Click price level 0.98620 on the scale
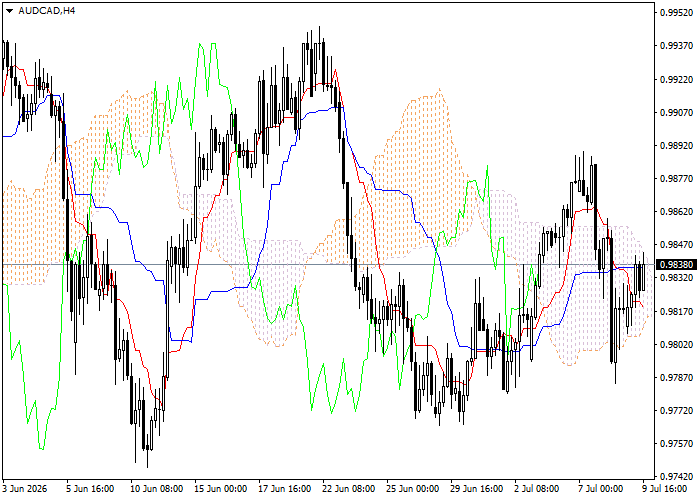 point(676,212)
